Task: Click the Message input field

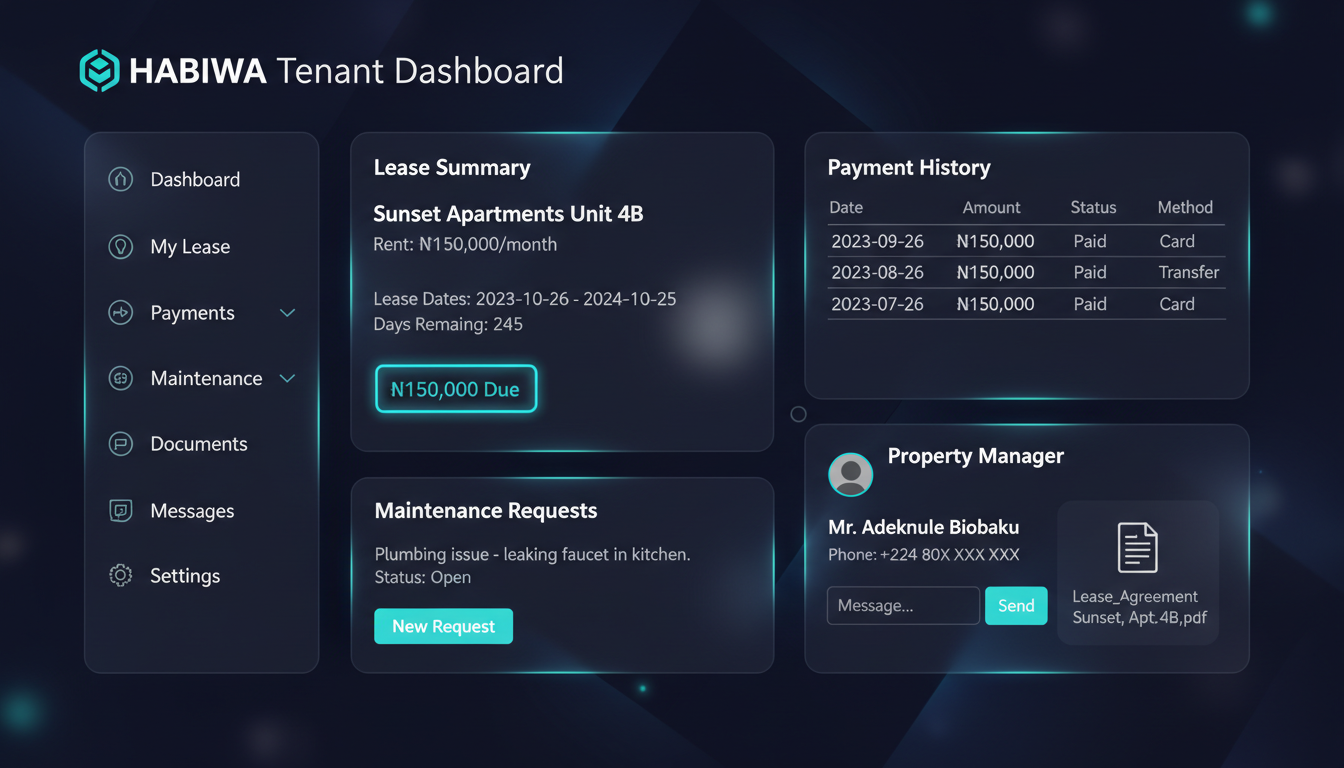Action: [x=902, y=605]
